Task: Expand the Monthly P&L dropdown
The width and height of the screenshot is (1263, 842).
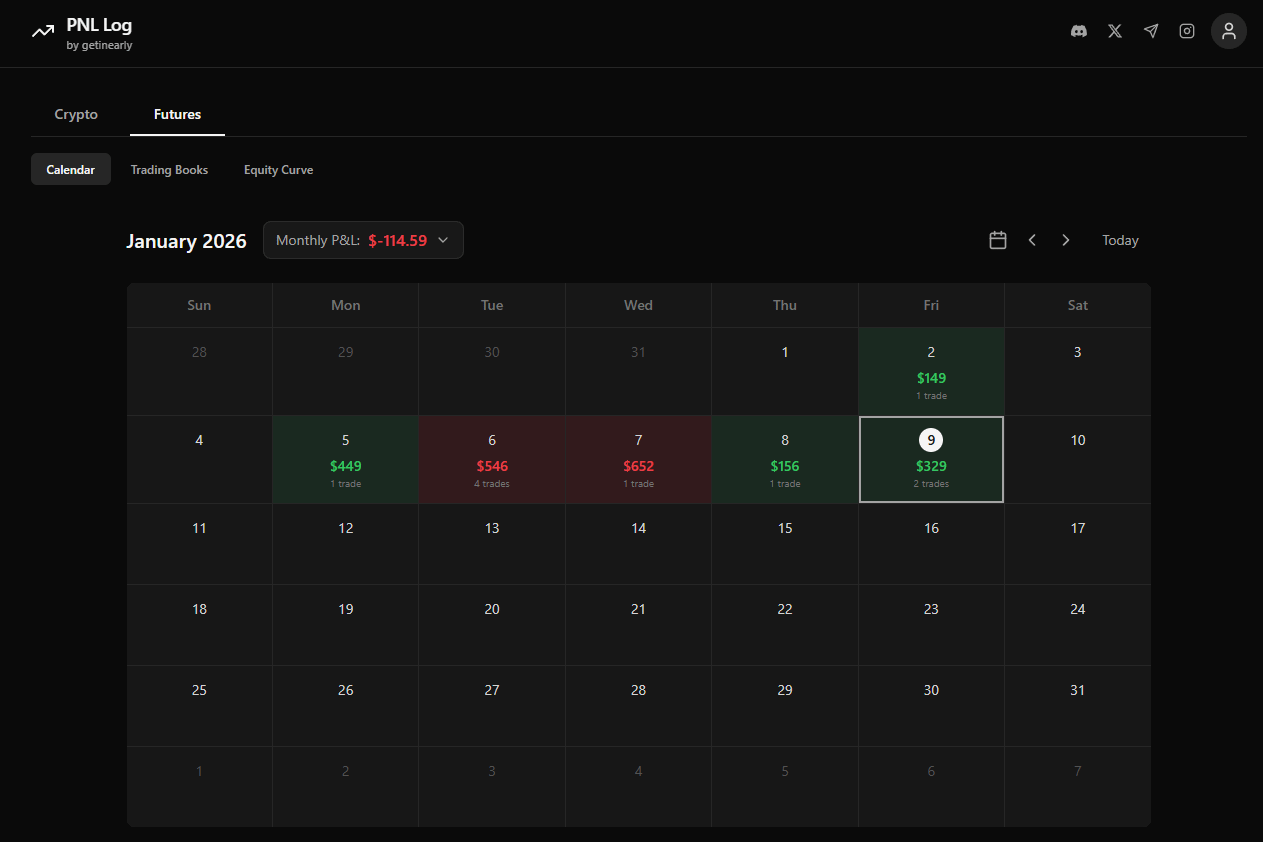Action: [x=363, y=240]
